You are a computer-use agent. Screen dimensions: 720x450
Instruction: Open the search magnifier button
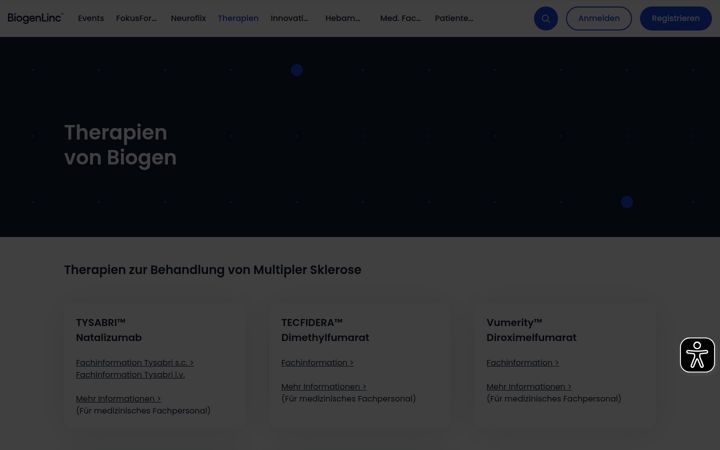click(x=546, y=18)
